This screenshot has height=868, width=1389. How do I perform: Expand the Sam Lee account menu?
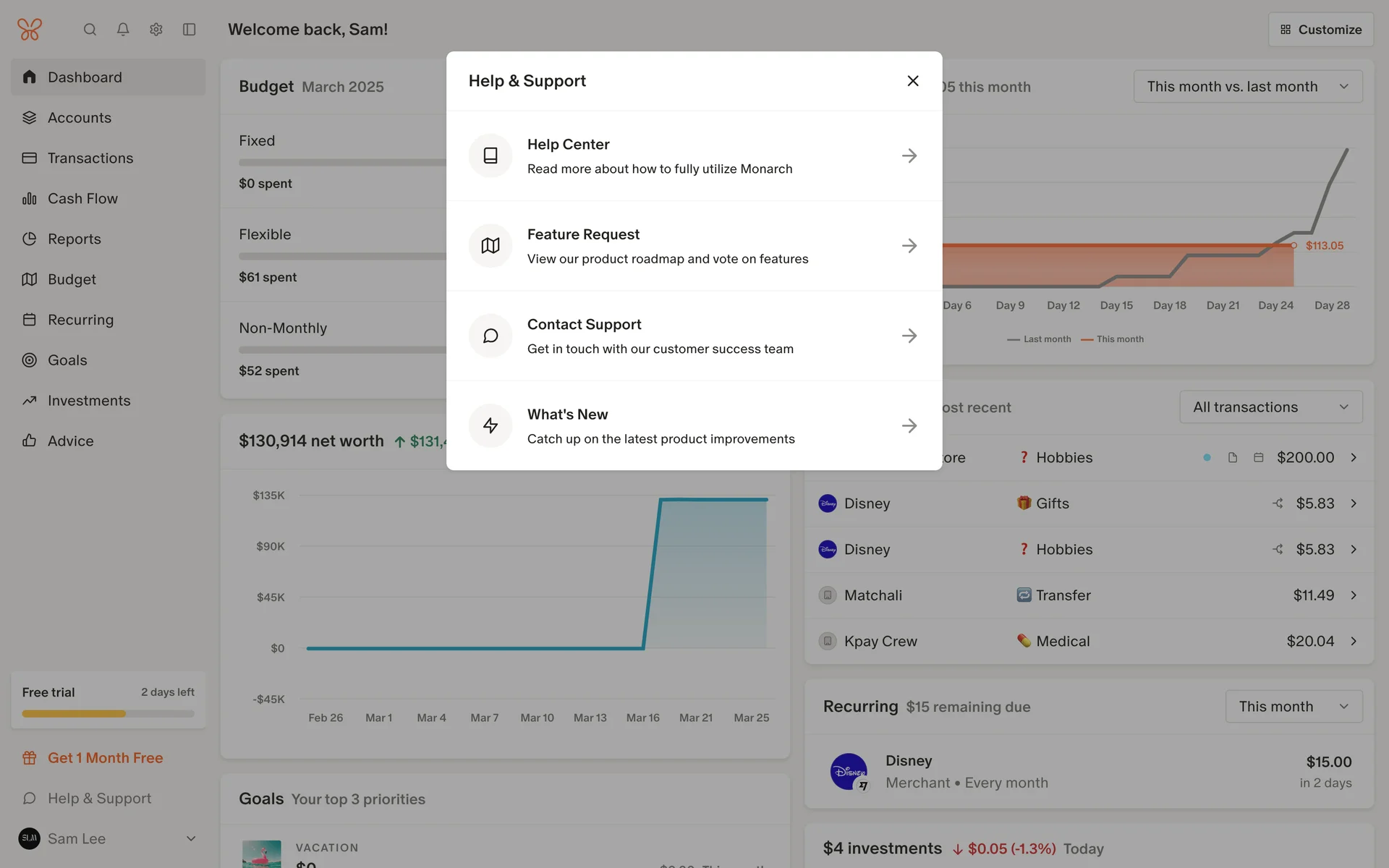(191, 839)
